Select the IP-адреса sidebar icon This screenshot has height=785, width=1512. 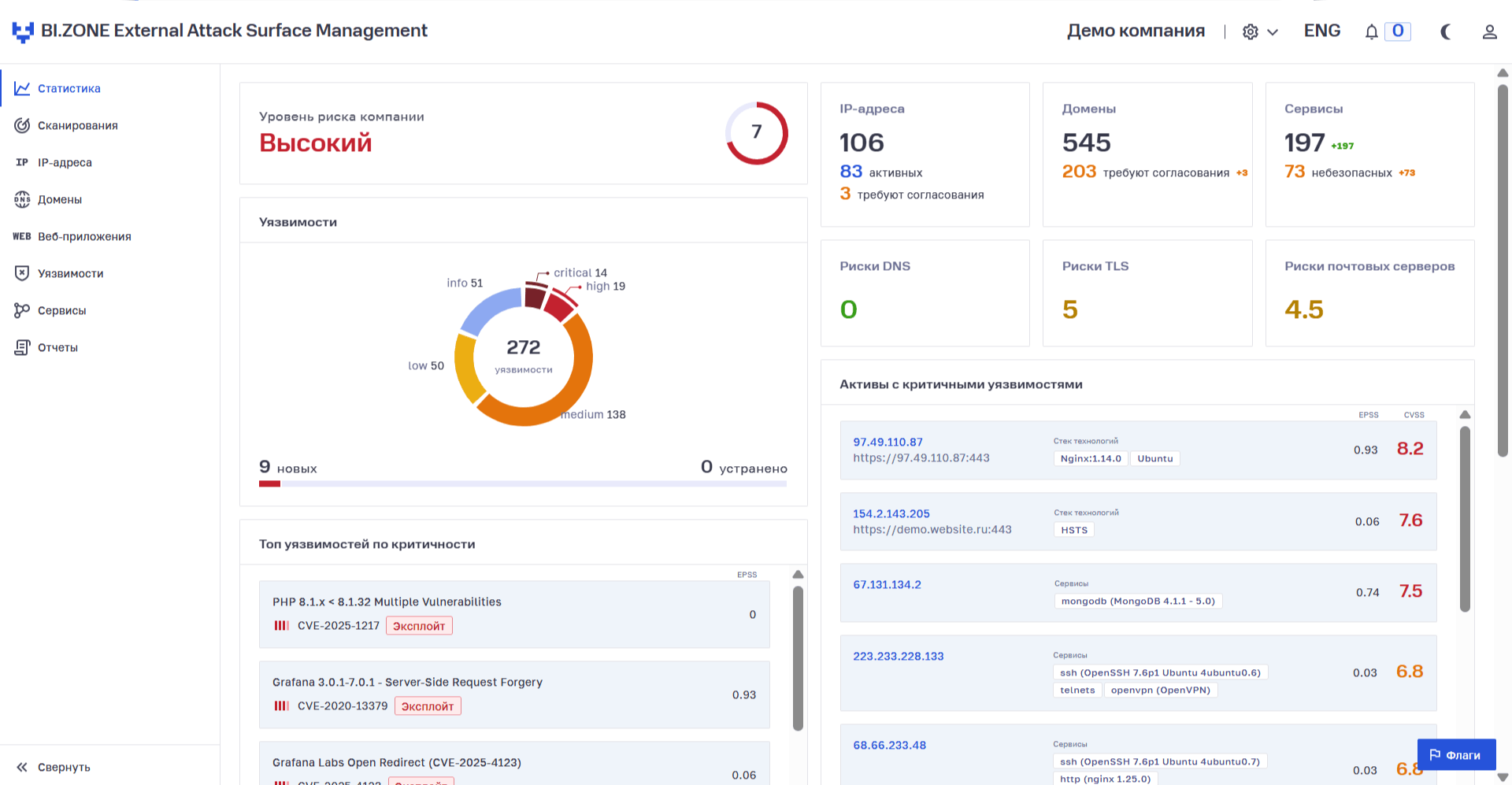click(x=21, y=162)
